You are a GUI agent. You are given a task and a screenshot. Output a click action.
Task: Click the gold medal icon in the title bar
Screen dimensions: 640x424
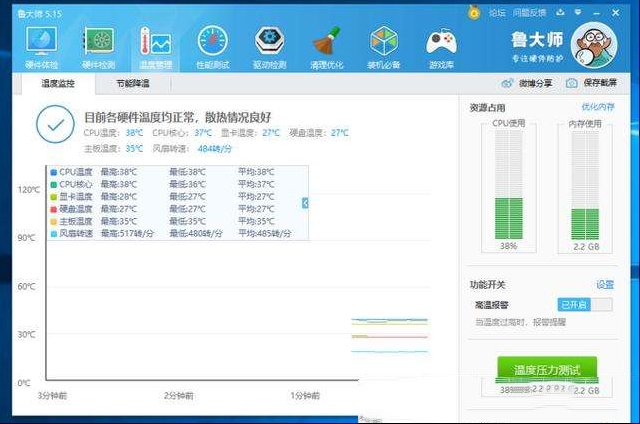(x=474, y=13)
